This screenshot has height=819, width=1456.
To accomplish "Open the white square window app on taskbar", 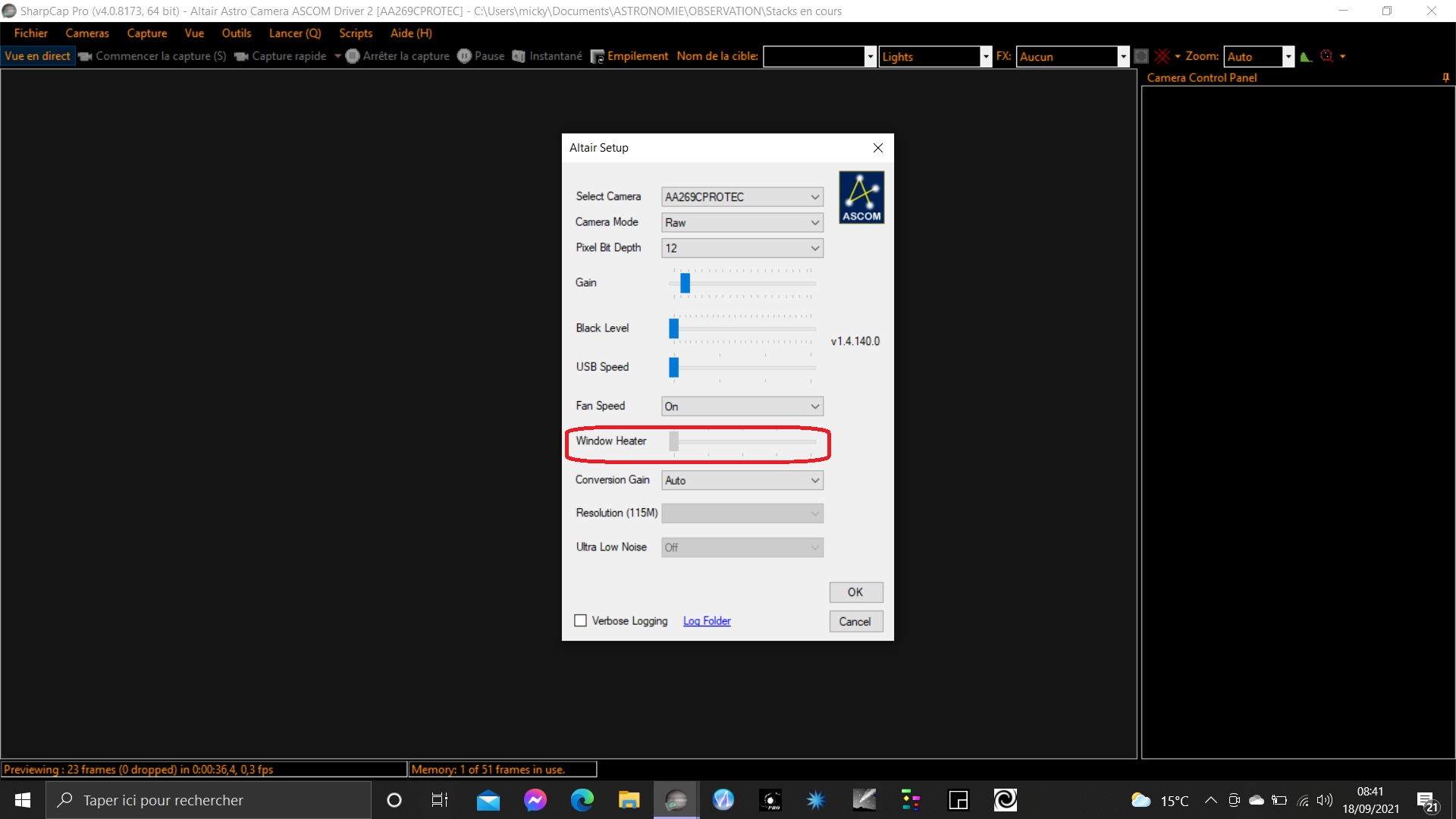I will coord(959,800).
